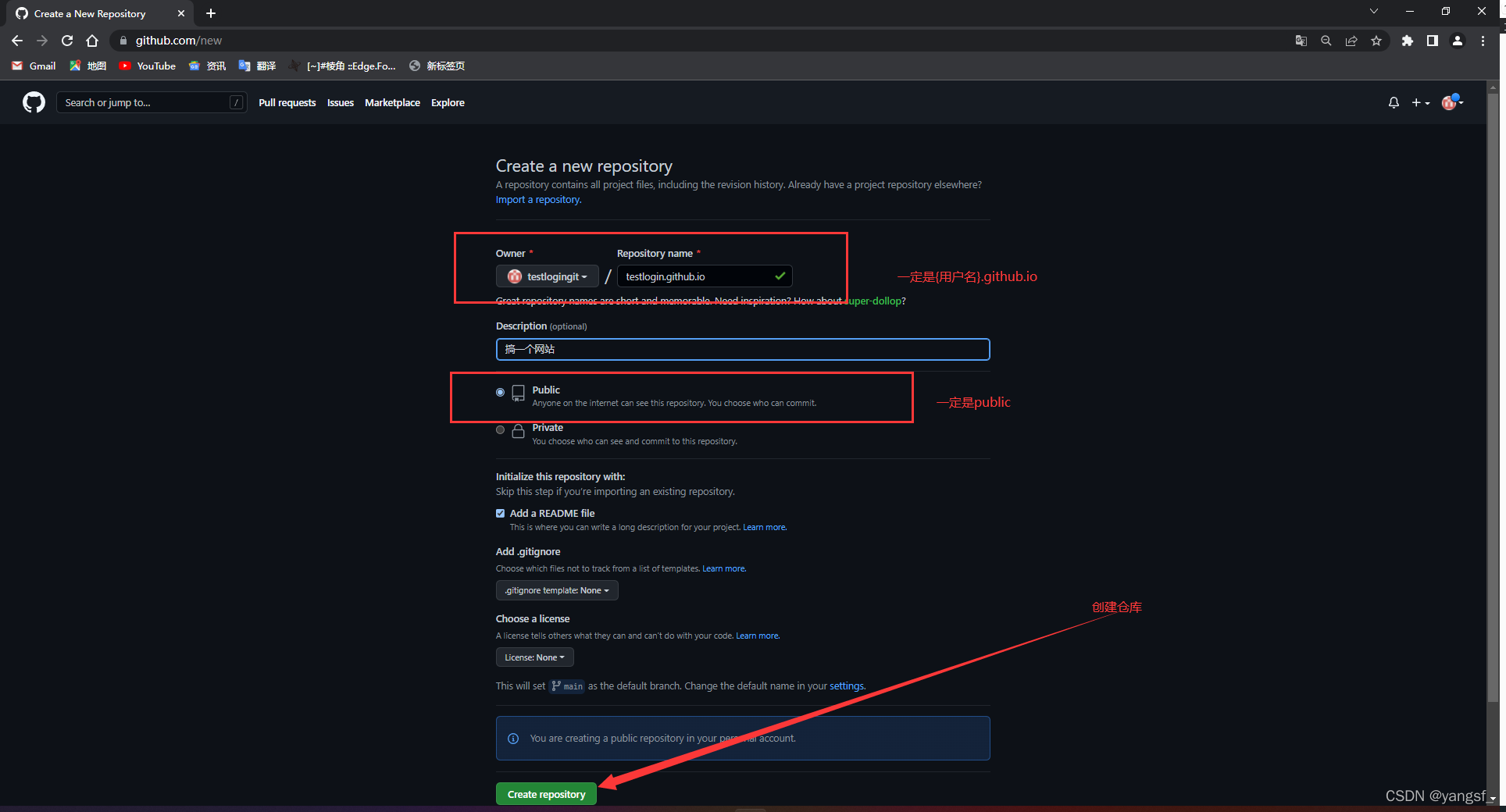Open the 地图 maps bookmark
This screenshot has height=812, width=1506.
tap(88, 66)
